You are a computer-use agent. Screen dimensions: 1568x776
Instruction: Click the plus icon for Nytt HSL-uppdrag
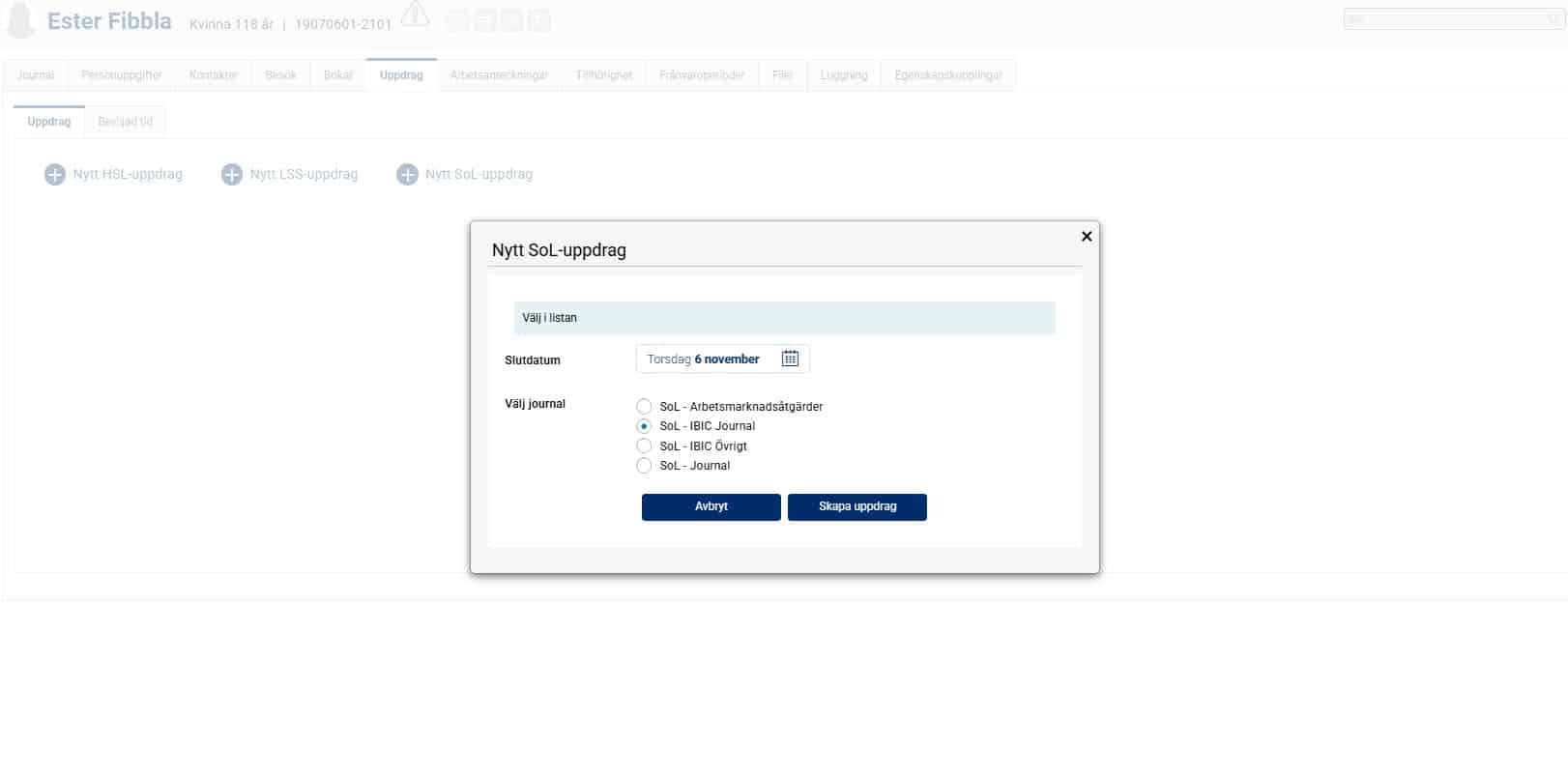pyautogui.click(x=55, y=174)
